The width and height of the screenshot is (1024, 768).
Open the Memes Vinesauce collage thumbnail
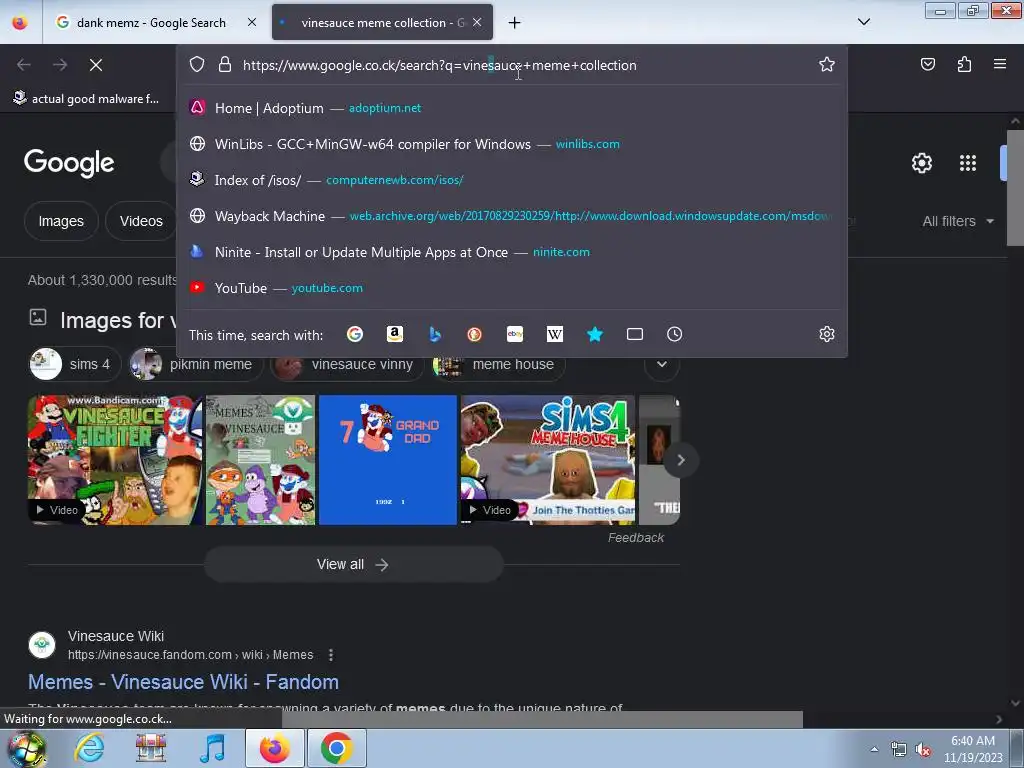tap(261, 460)
